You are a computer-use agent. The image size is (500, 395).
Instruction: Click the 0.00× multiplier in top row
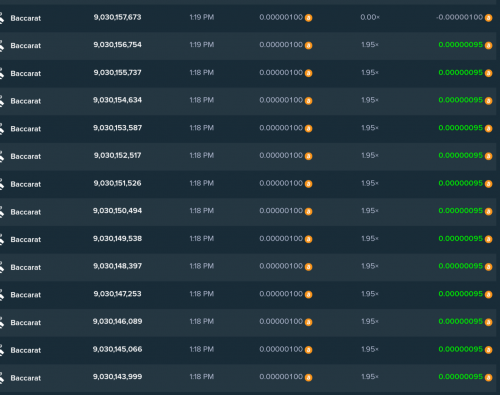click(370, 17)
